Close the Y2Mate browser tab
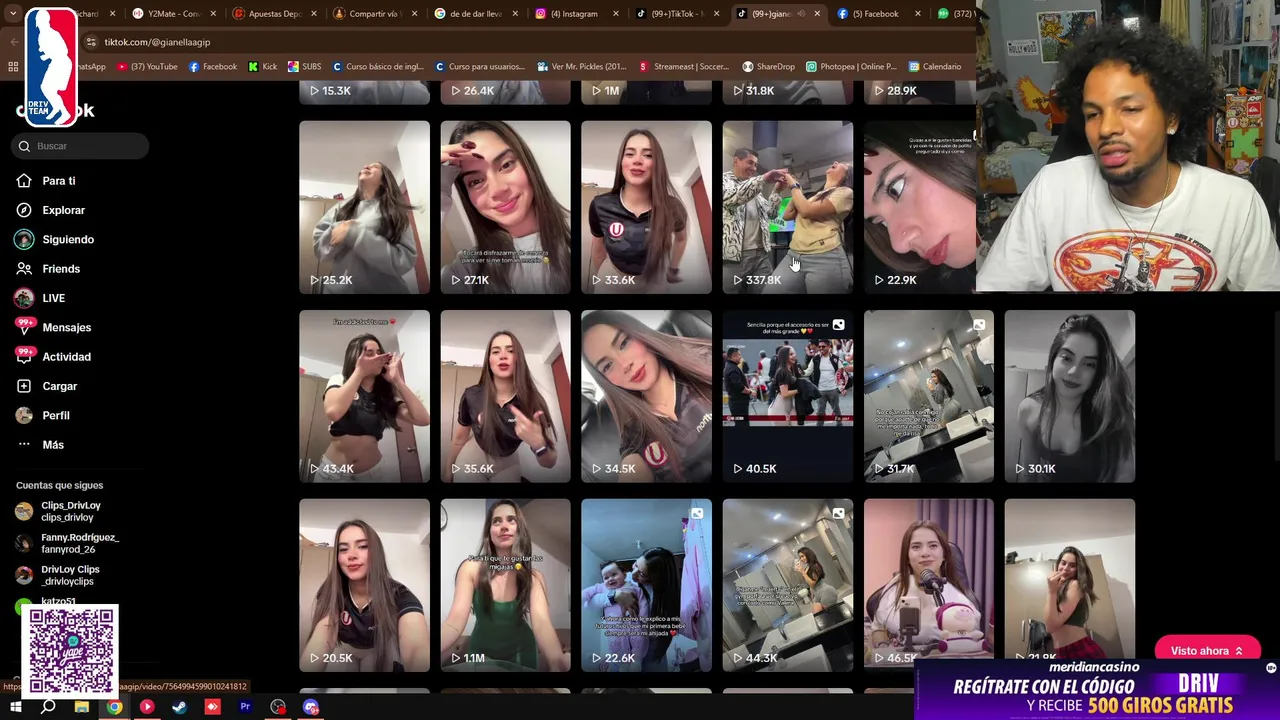The image size is (1280, 720). [213, 14]
